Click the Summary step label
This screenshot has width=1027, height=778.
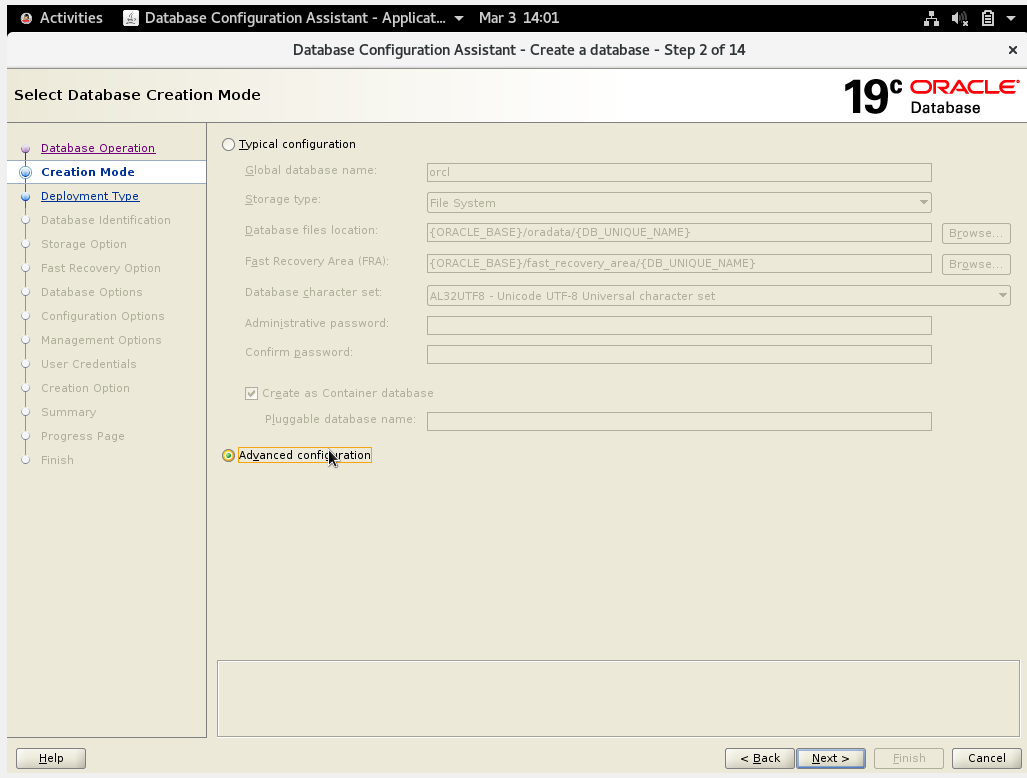(68, 412)
